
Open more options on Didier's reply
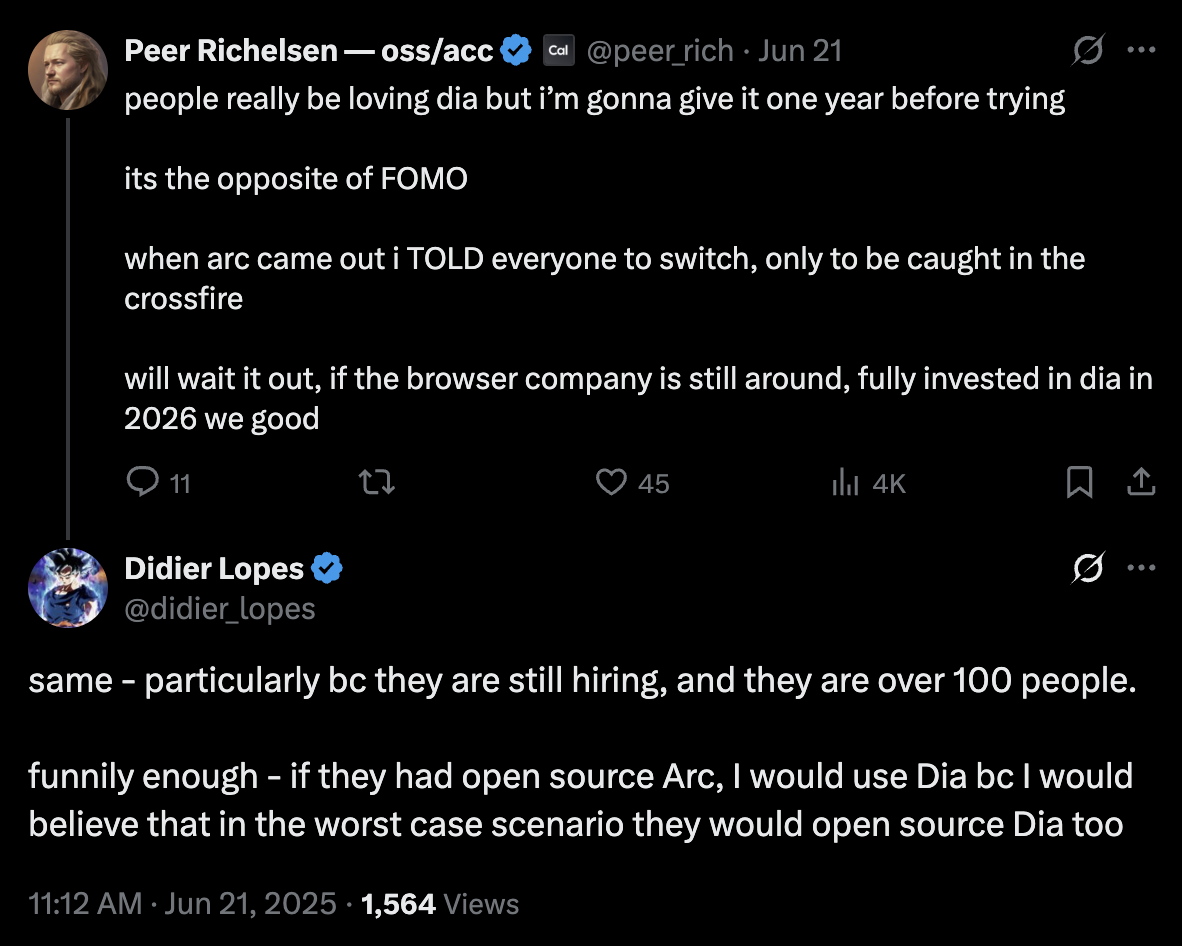[x=1141, y=568]
